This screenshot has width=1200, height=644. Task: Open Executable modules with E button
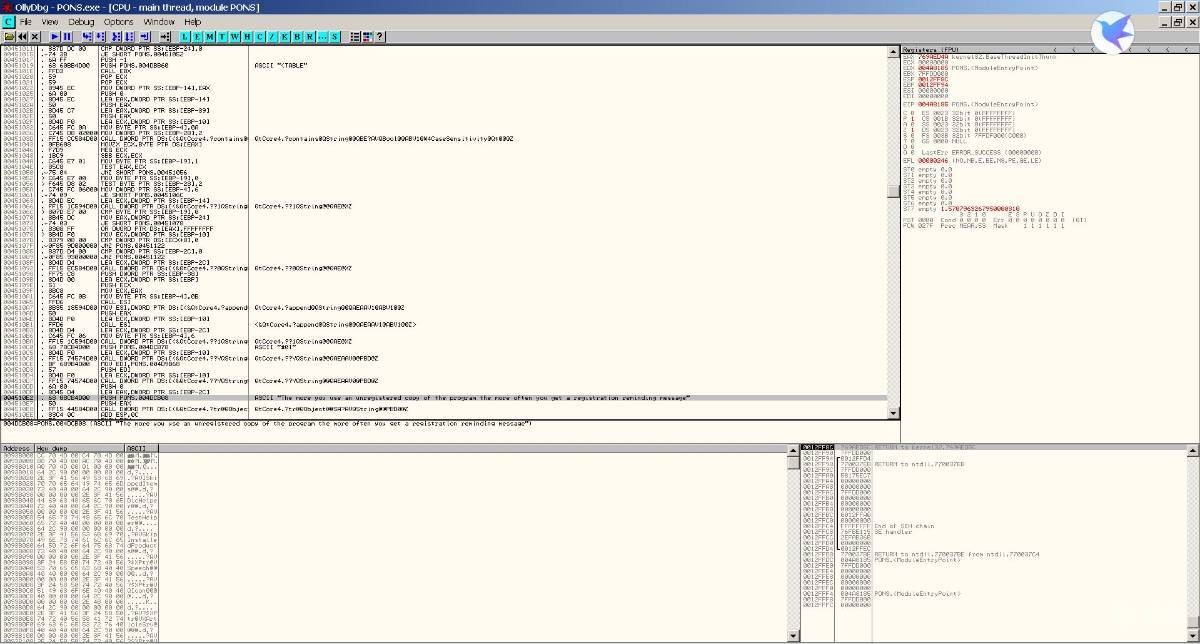pyautogui.click(x=199, y=36)
